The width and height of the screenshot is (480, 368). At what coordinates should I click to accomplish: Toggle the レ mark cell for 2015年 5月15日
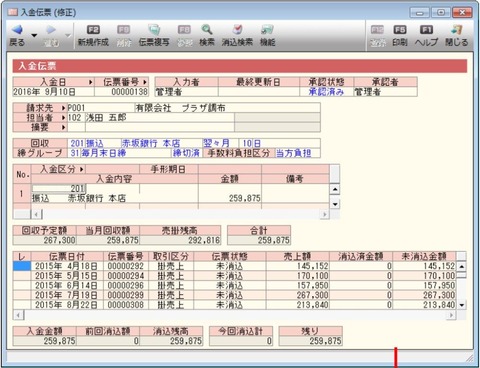(22, 276)
